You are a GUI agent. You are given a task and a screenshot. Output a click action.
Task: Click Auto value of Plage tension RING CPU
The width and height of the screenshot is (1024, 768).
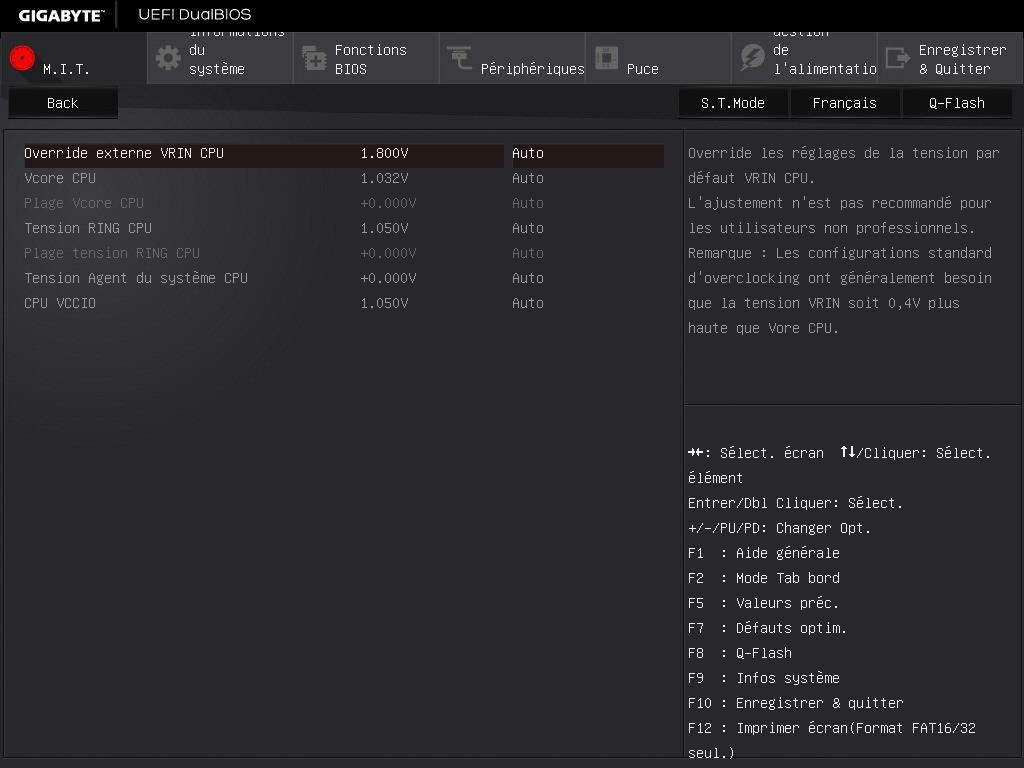528,253
